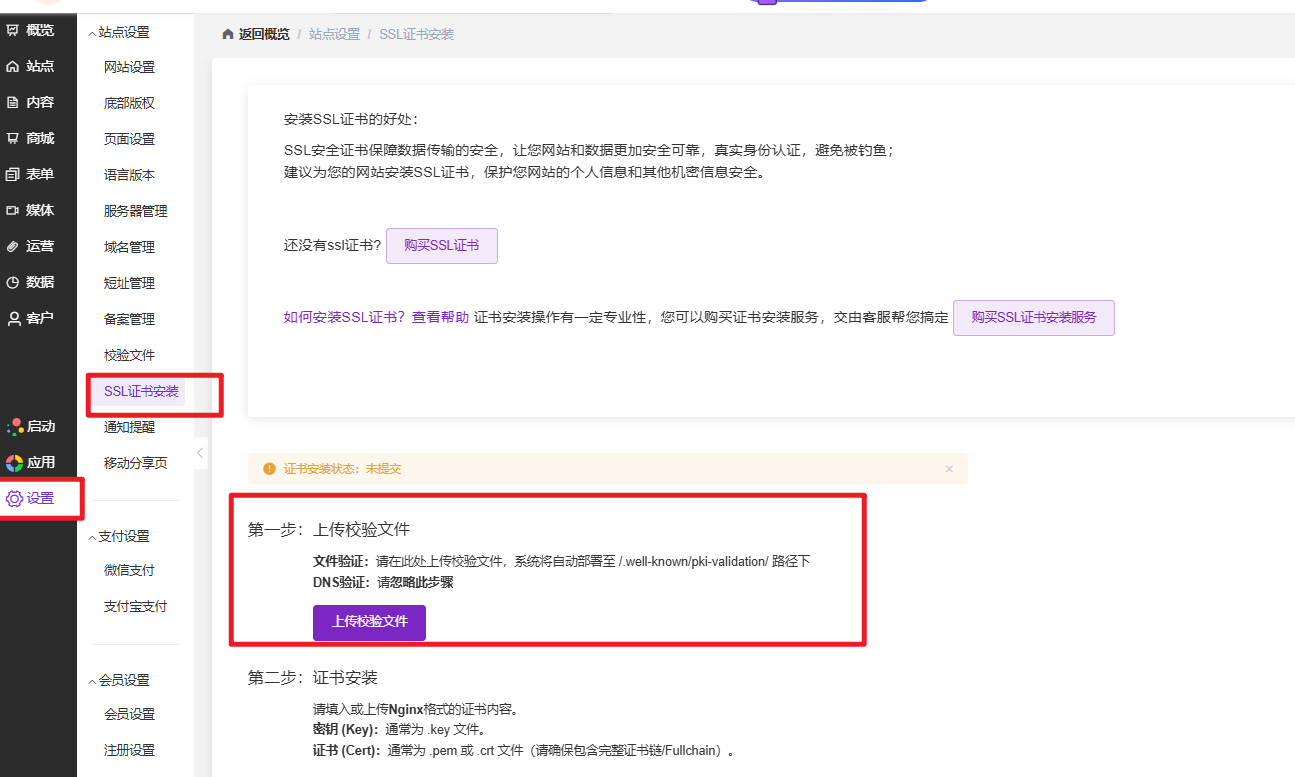The image size is (1295, 777).
Task: Click the Forms (表单) sidebar icon
Action: tap(13, 174)
